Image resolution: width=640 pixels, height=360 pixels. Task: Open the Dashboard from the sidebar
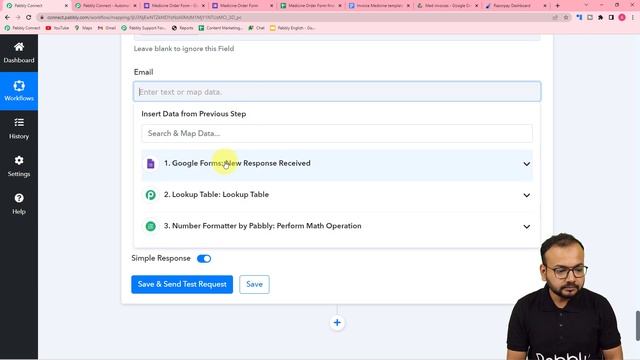pyautogui.click(x=19, y=53)
